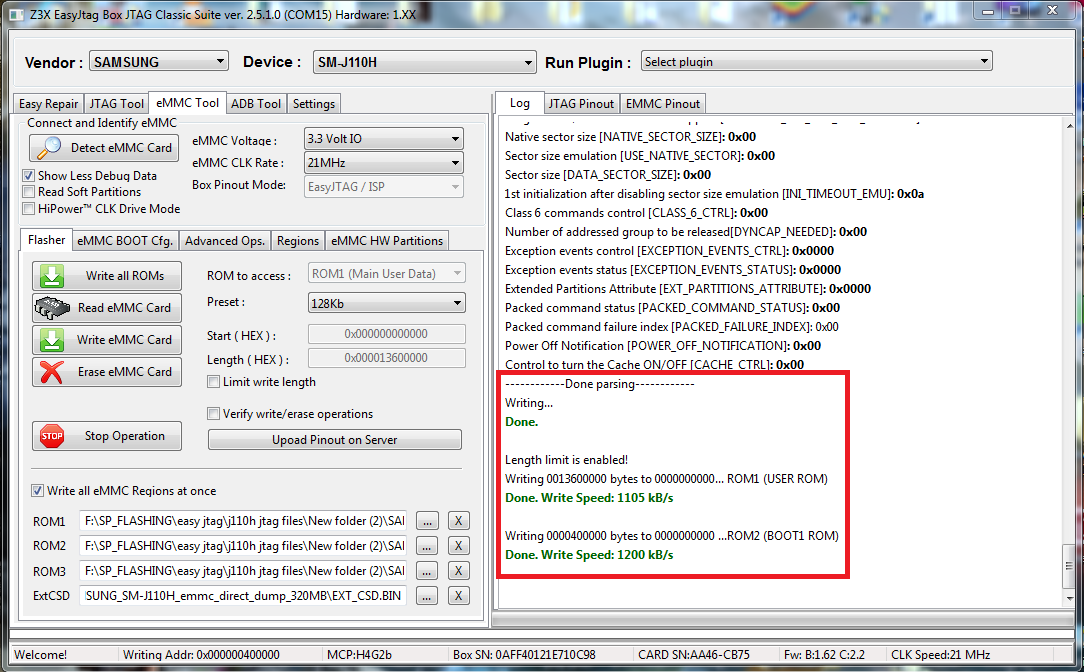Viewport: 1084px width, 672px height.
Task: Browse for ExtCSD file with ellipsis button
Action: pyautogui.click(x=427, y=595)
